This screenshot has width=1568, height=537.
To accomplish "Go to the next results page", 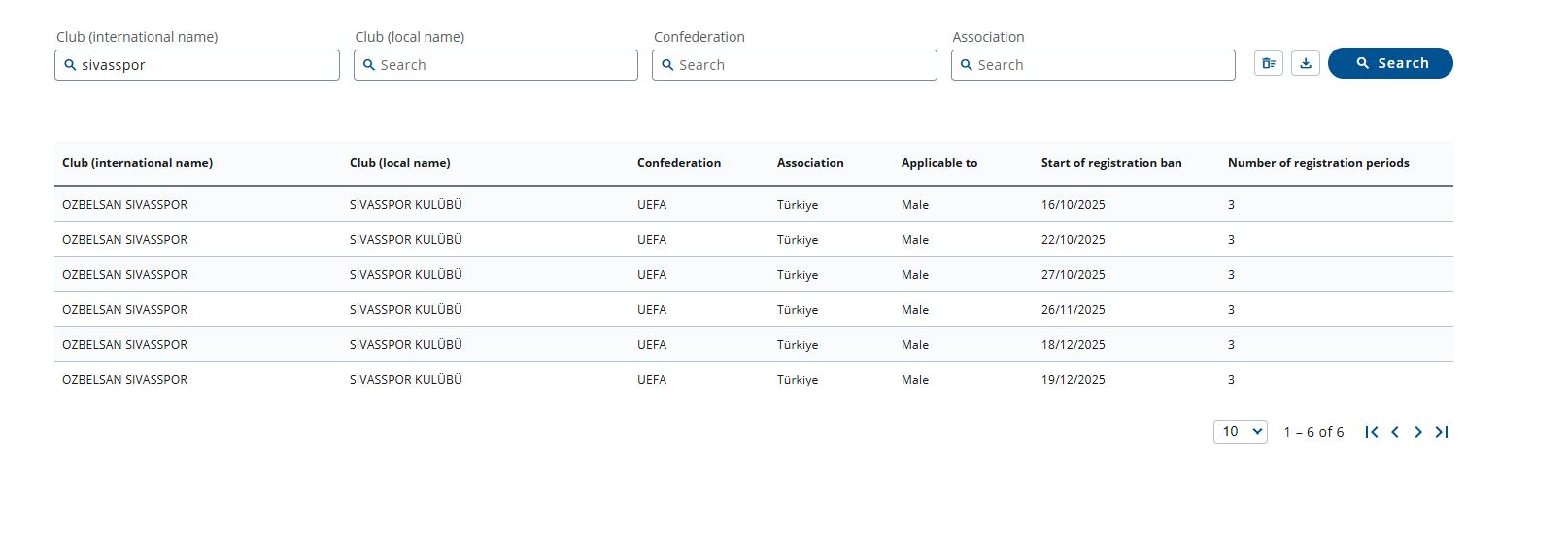I will click(1417, 432).
